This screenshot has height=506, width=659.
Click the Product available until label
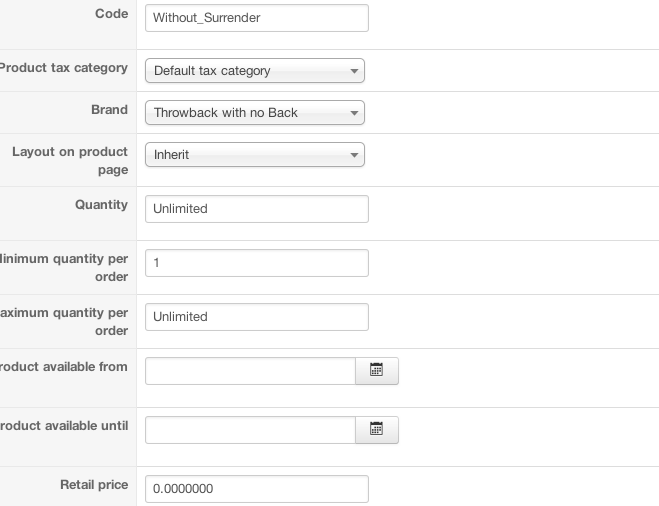tap(64, 426)
